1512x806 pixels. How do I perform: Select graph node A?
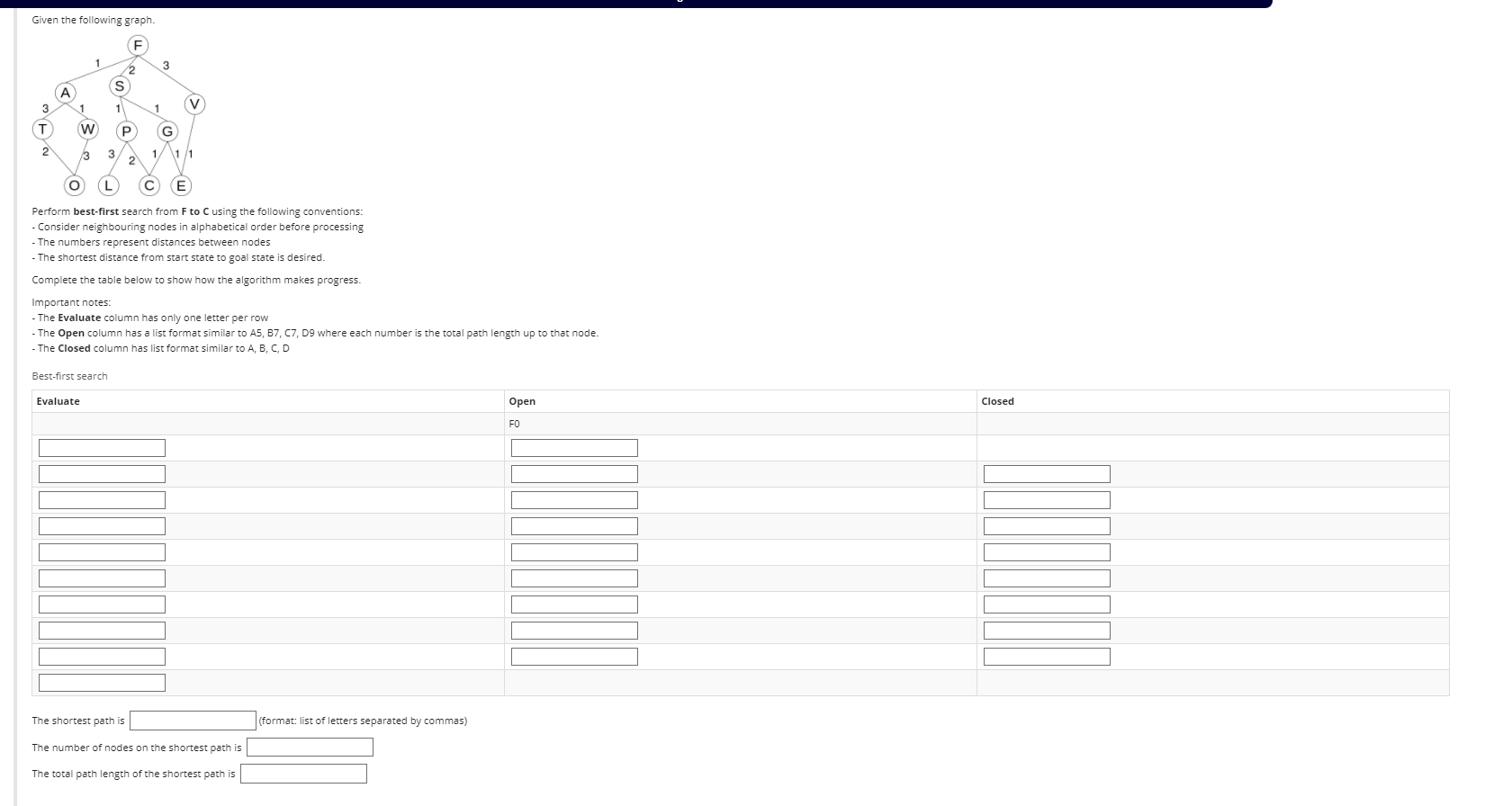tap(65, 93)
